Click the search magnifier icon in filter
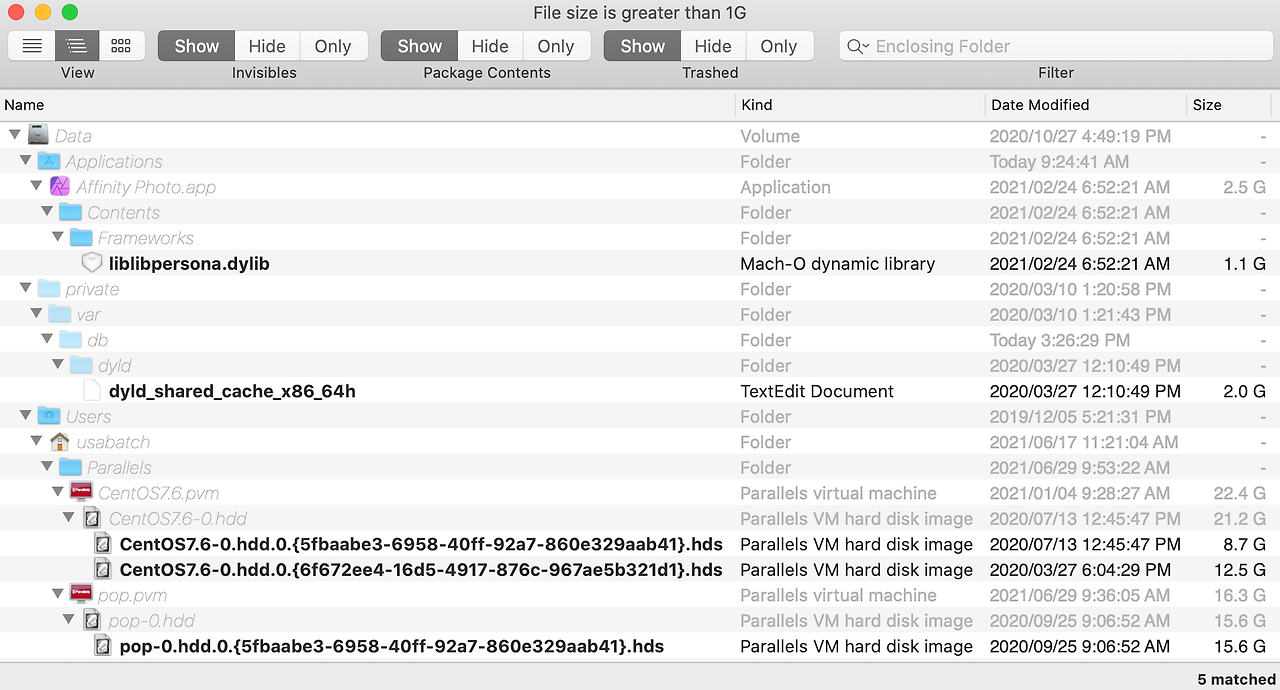The height and width of the screenshot is (690, 1280). (857, 46)
